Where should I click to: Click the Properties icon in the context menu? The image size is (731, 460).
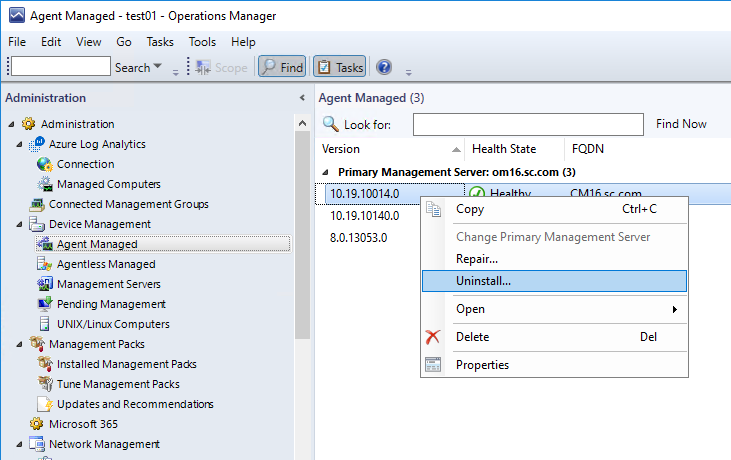click(x=433, y=364)
